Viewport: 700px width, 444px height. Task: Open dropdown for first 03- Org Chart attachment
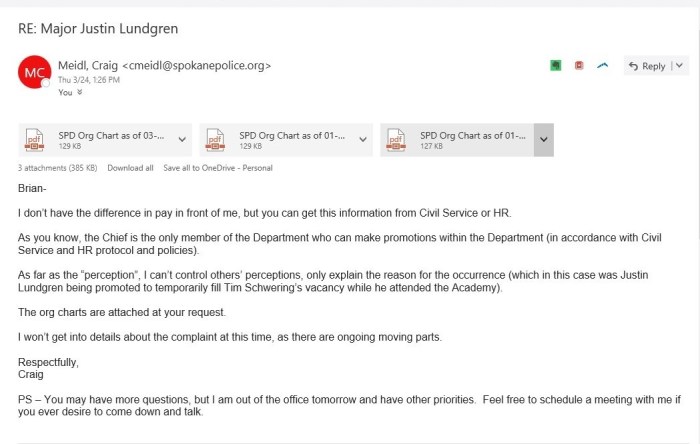[x=182, y=140]
